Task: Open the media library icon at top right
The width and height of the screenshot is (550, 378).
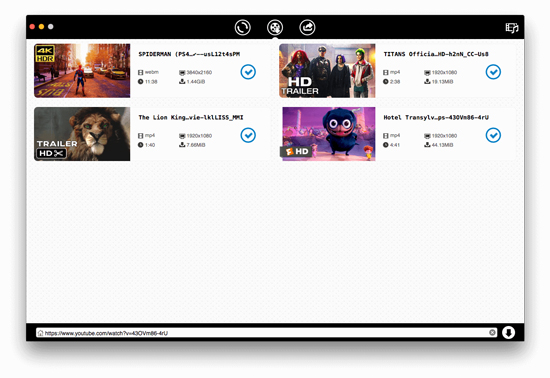Action: point(512,28)
